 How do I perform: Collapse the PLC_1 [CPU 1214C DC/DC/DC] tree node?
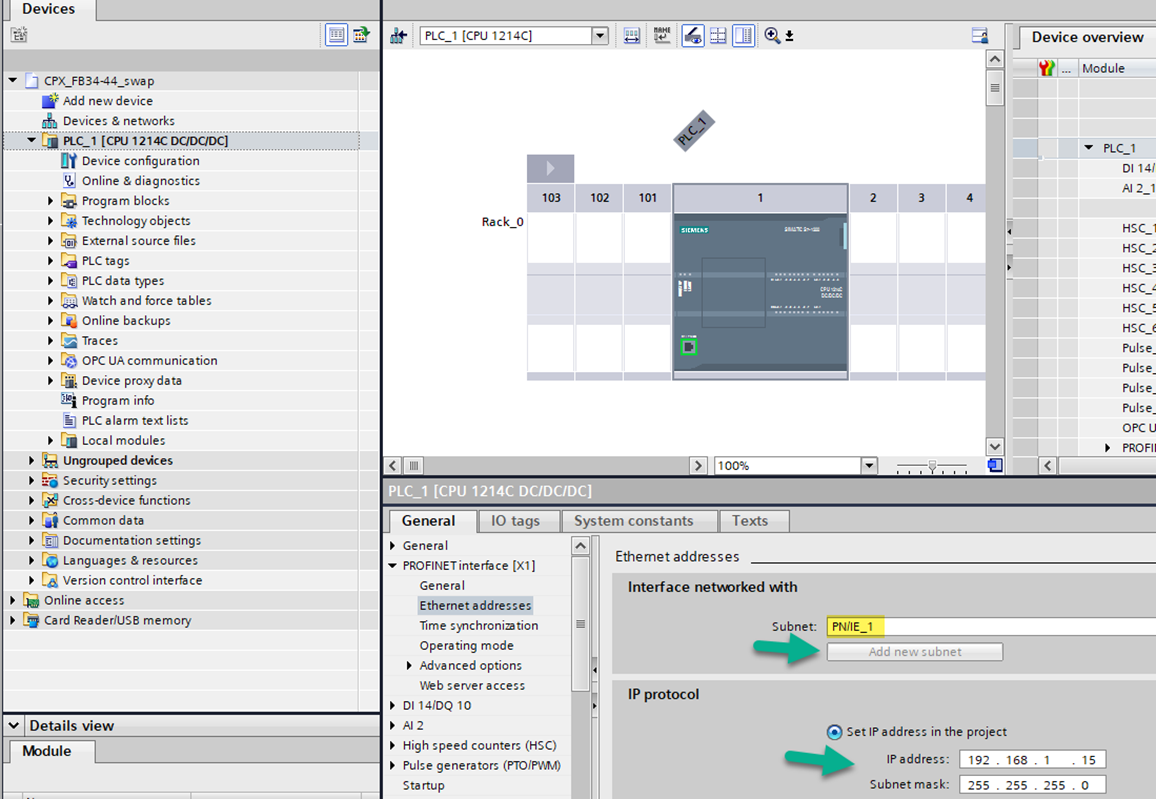pyautogui.click(x=31, y=140)
